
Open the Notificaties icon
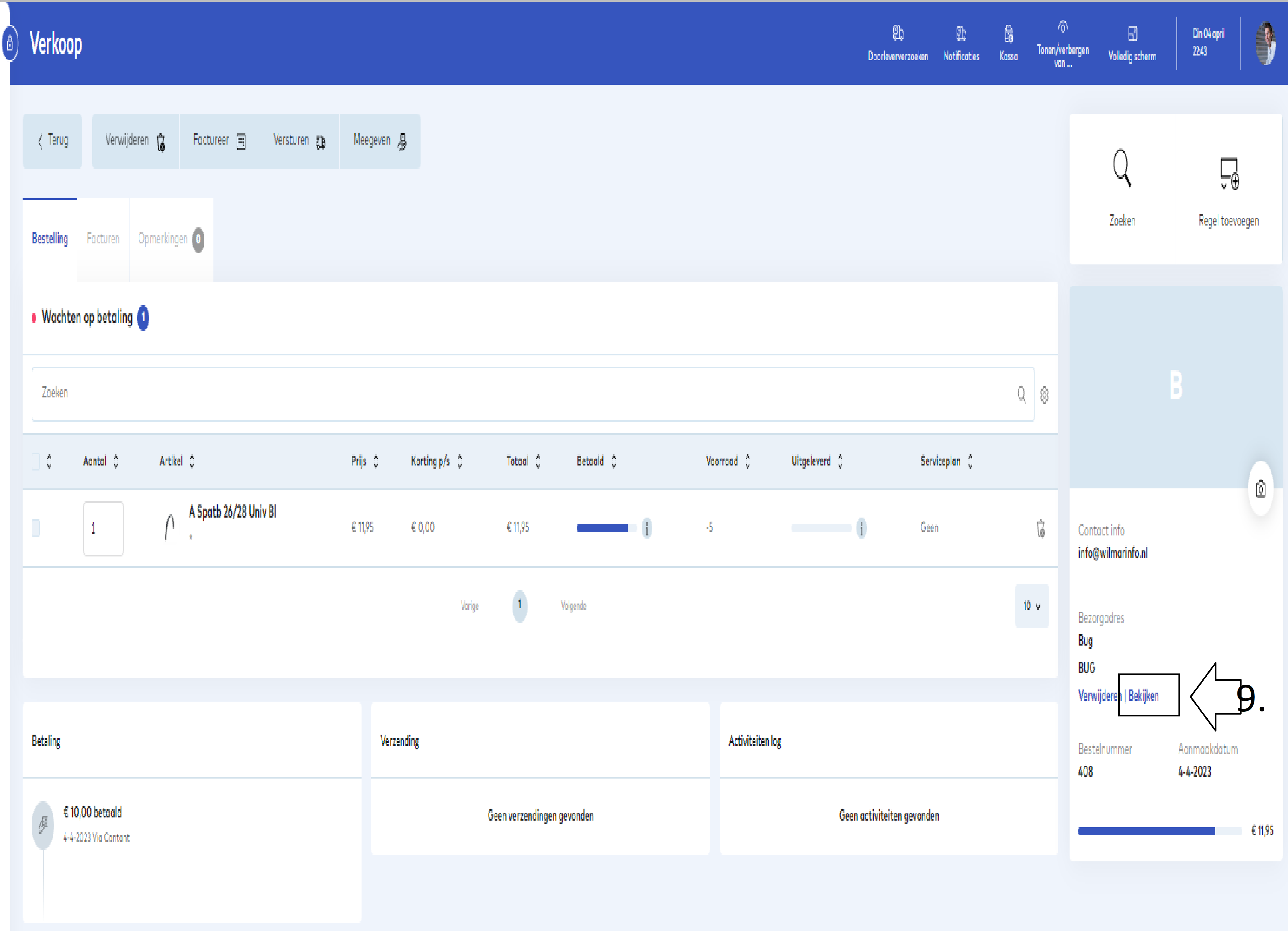(961, 34)
